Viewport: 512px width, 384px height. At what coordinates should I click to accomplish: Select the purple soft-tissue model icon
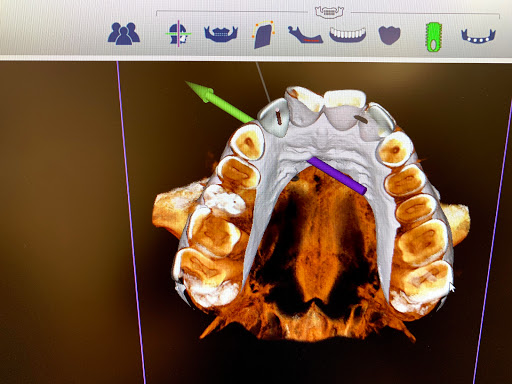pyautogui.click(x=389, y=35)
